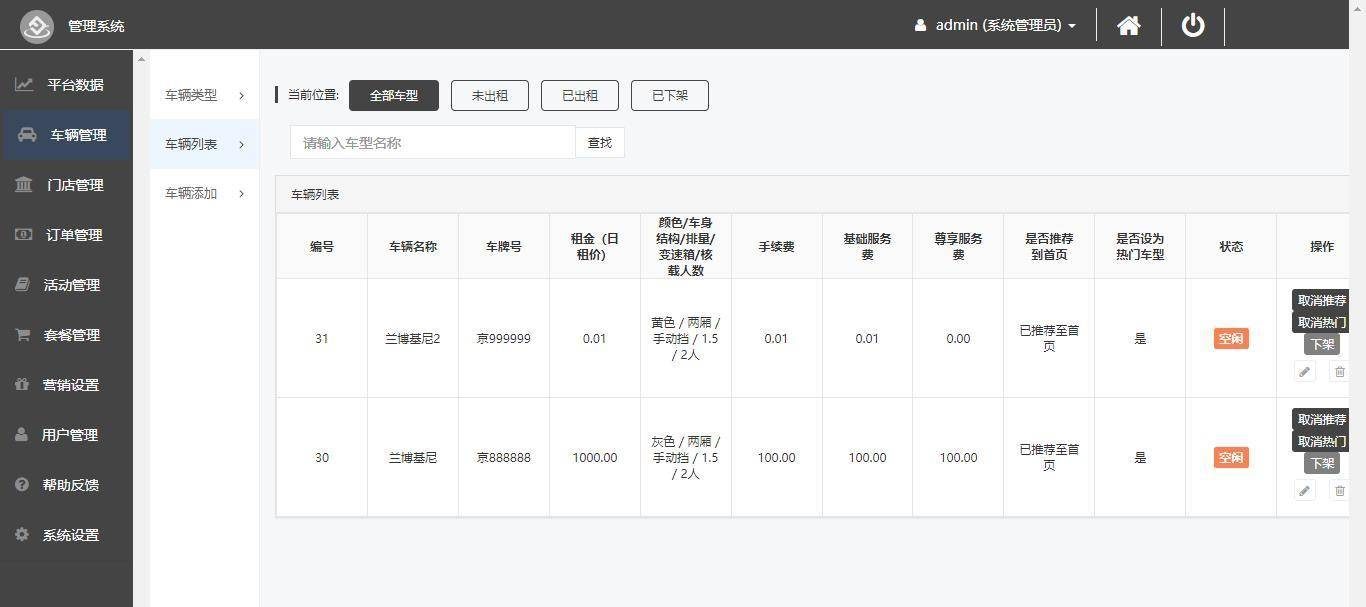Open the admin user dropdown

(995, 25)
